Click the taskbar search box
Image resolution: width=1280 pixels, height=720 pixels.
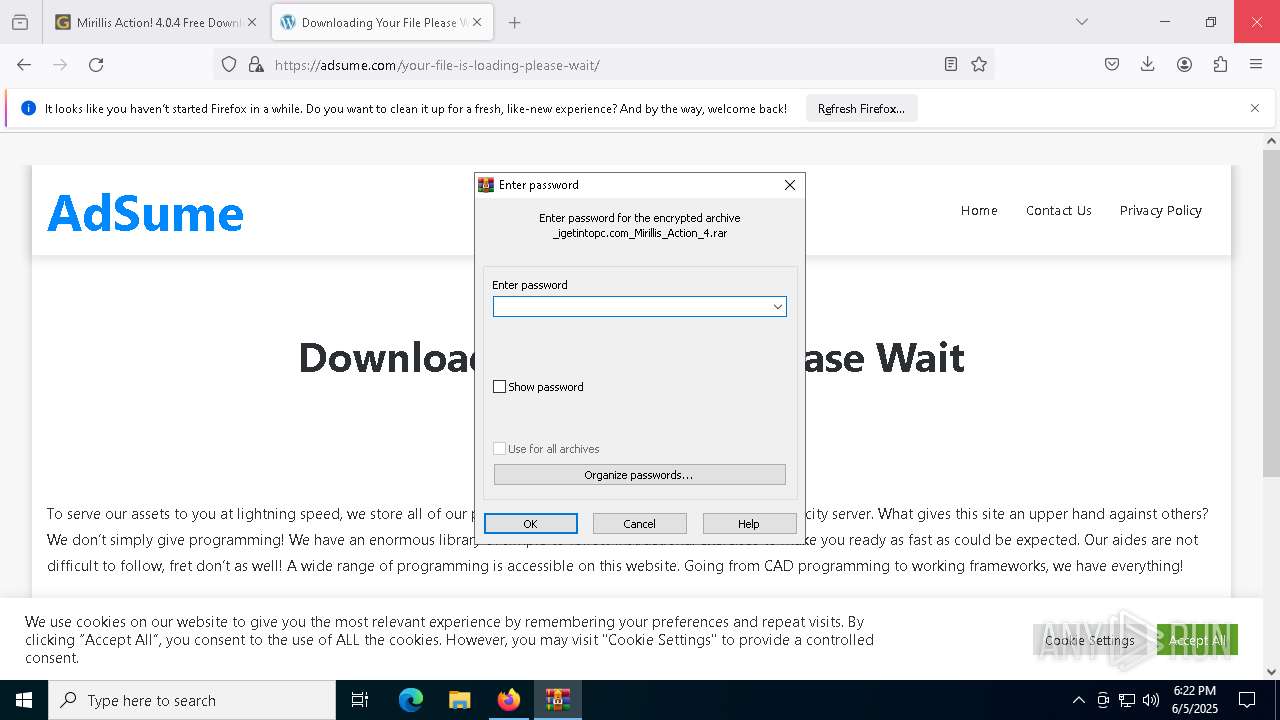(192, 700)
